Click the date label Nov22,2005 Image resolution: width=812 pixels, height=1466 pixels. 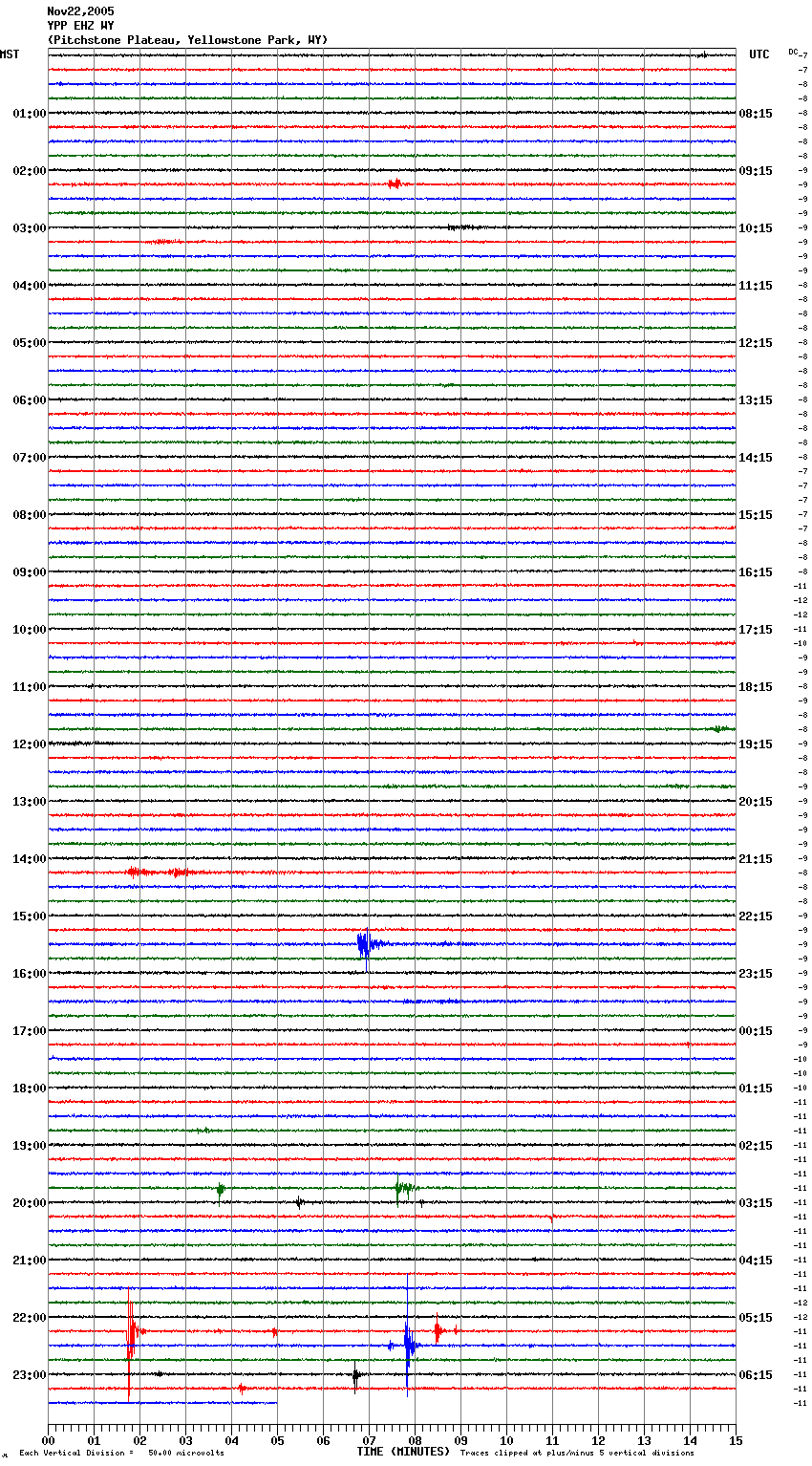tap(80, 11)
